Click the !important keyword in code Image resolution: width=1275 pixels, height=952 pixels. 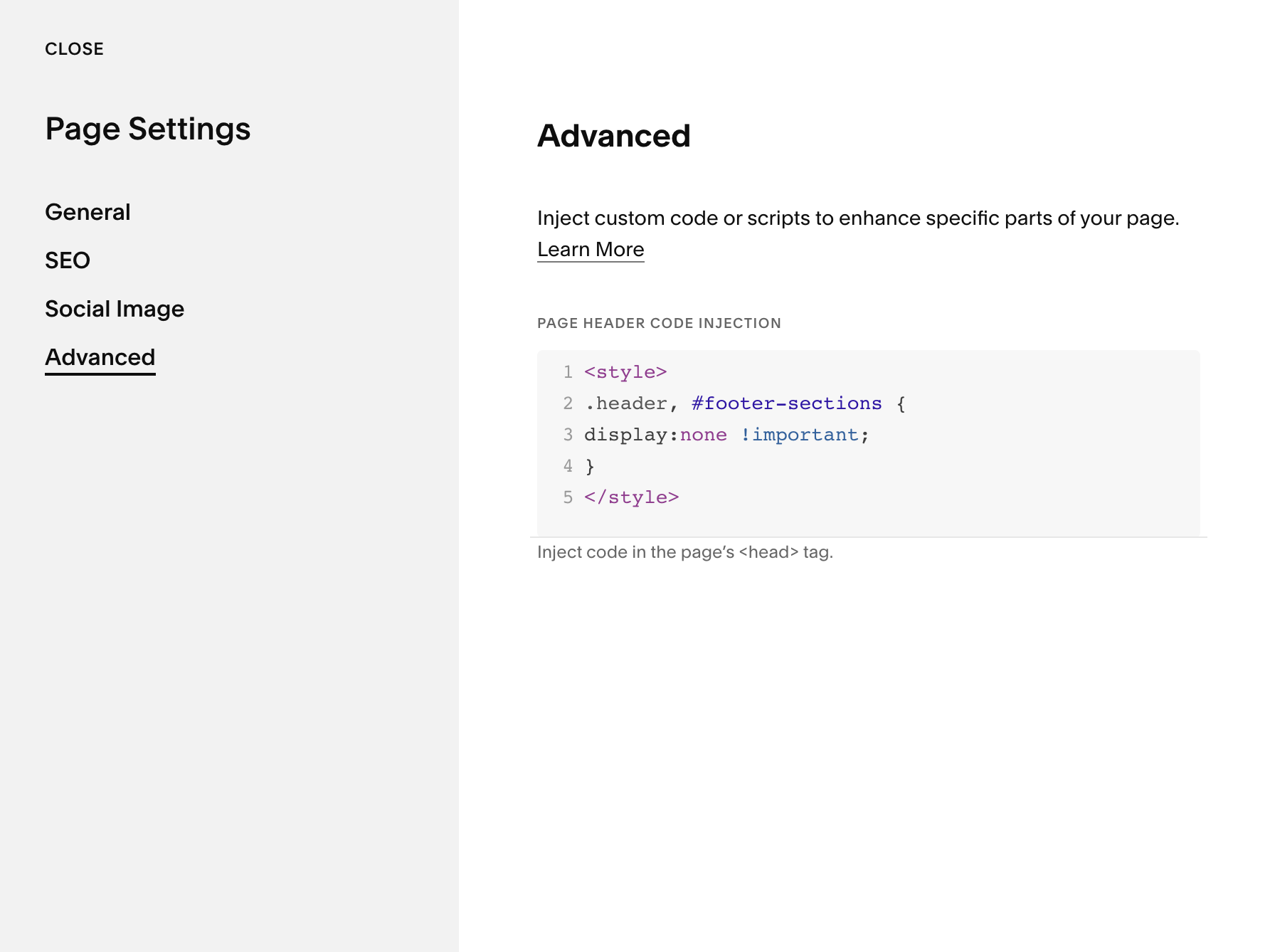pos(800,434)
